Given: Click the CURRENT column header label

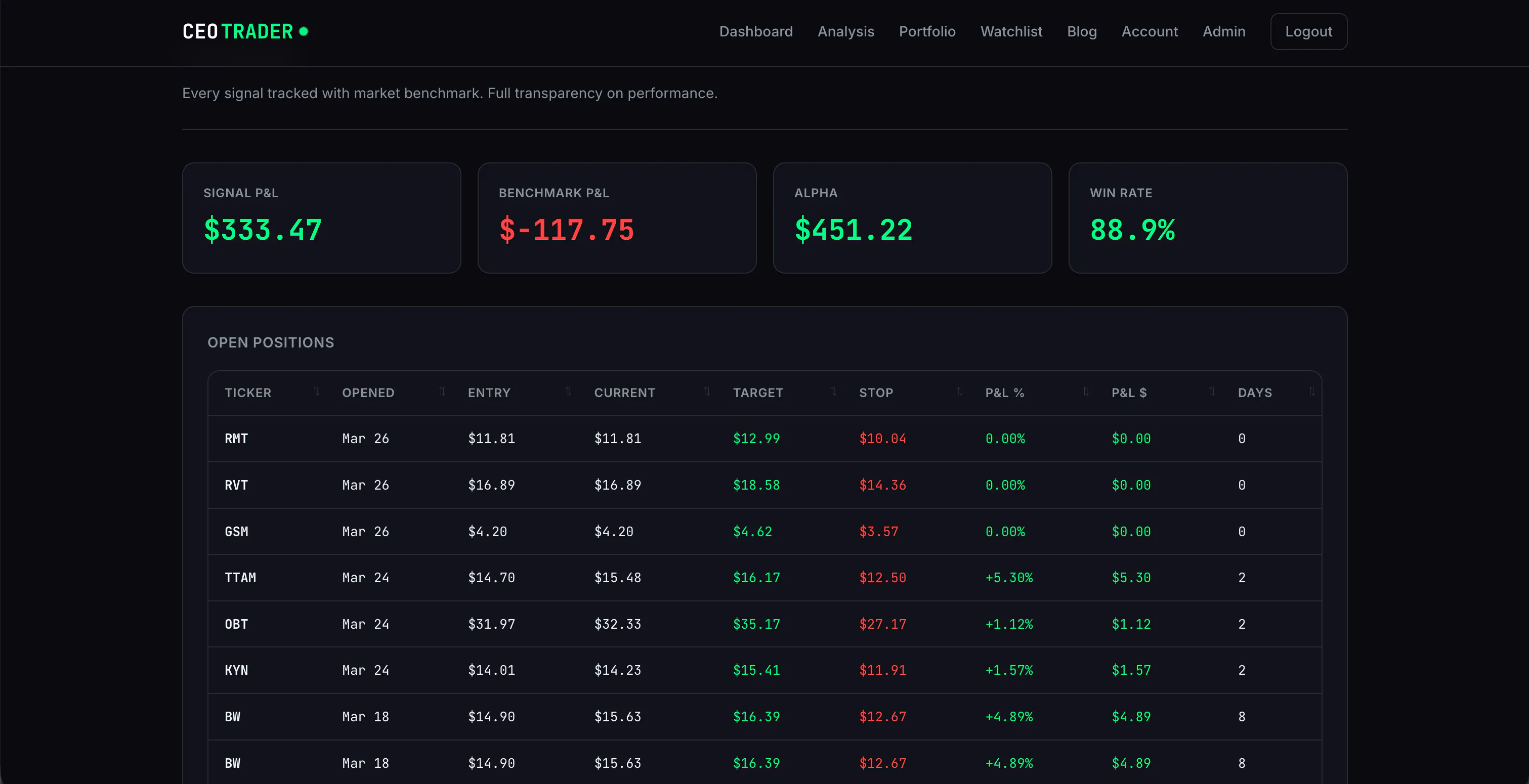Looking at the screenshot, I should coord(624,393).
